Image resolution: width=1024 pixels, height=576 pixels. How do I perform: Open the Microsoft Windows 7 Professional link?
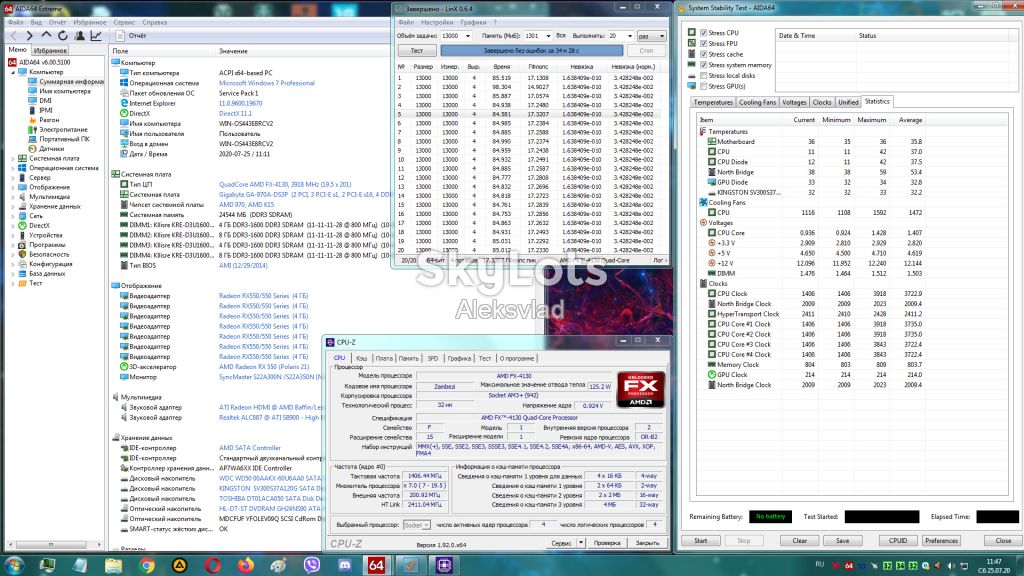pos(266,83)
